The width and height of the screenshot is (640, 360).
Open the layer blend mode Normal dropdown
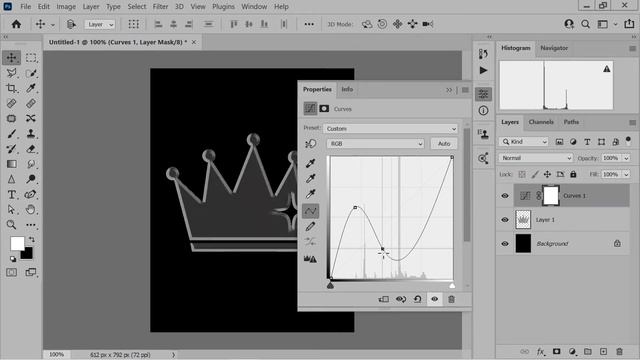pyautogui.click(x=536, y=158)
